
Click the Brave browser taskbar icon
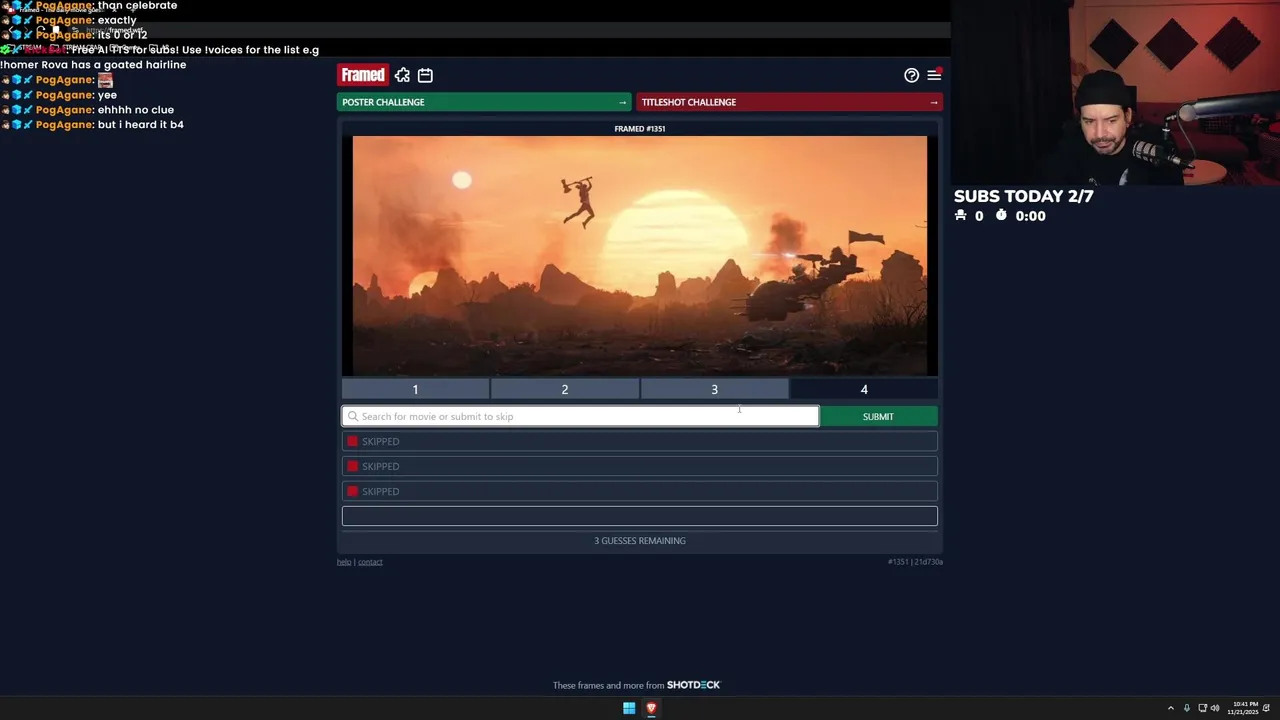point(651,708)
